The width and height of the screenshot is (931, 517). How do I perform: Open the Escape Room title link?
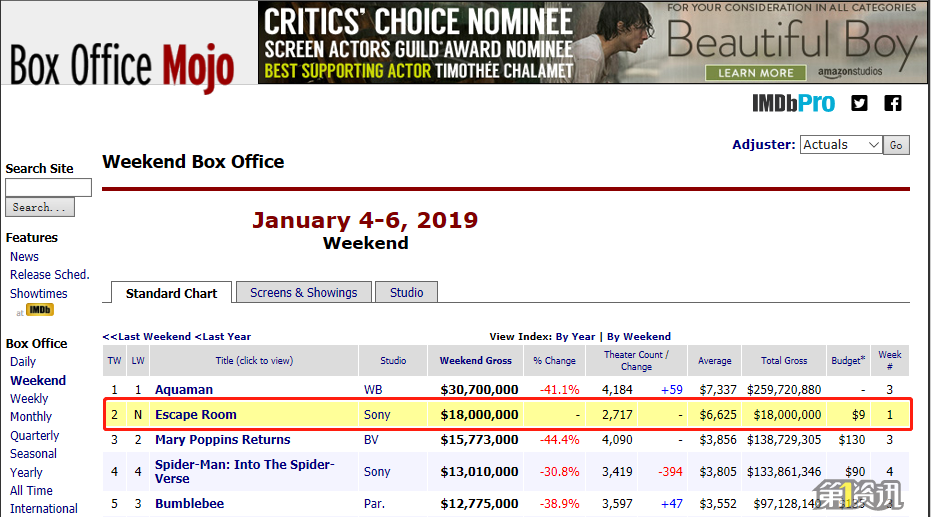pyautogui.click(x=196, y=415)
